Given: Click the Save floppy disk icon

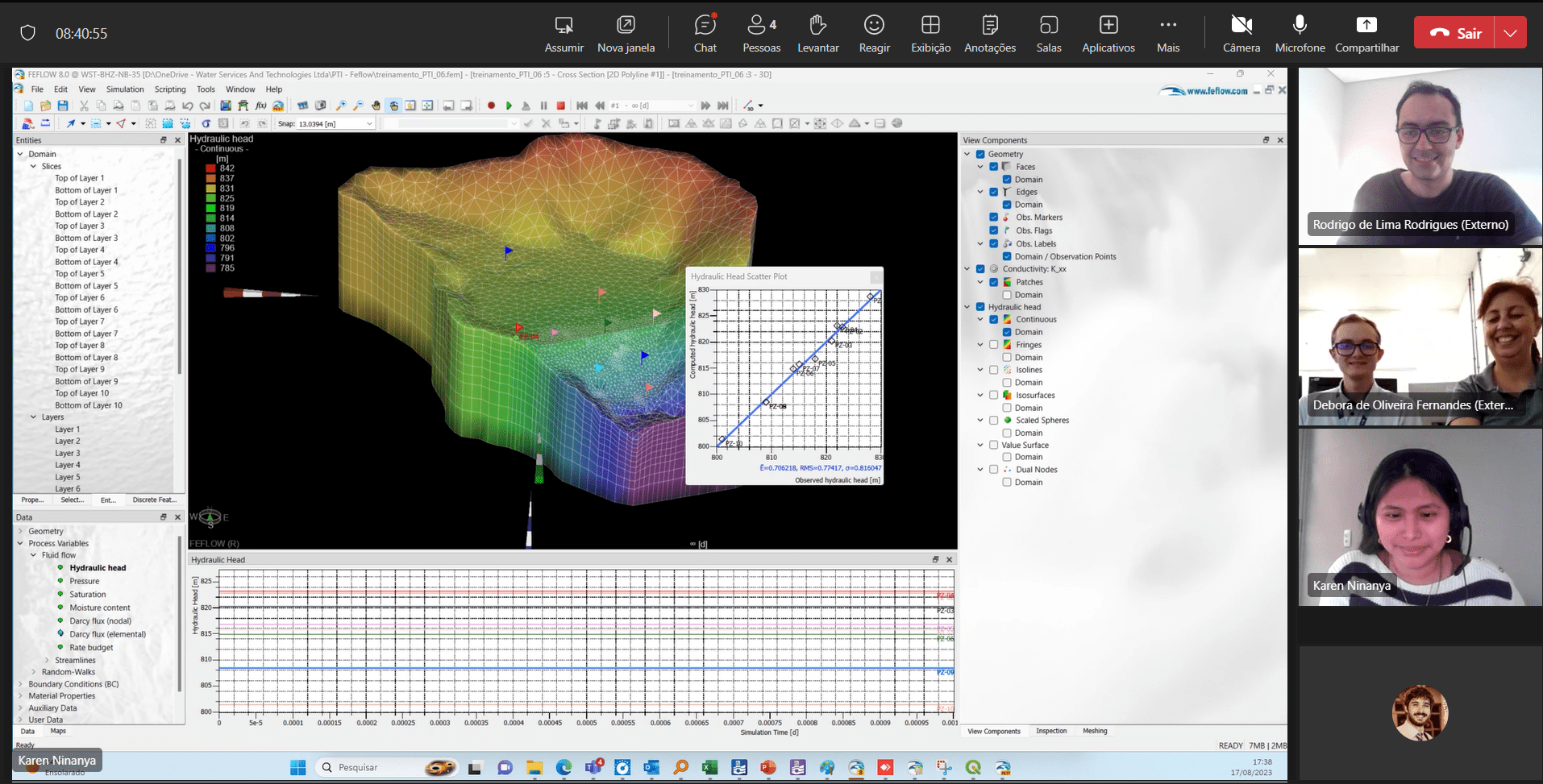Looking at the screenshot, I should pos(63,106).
